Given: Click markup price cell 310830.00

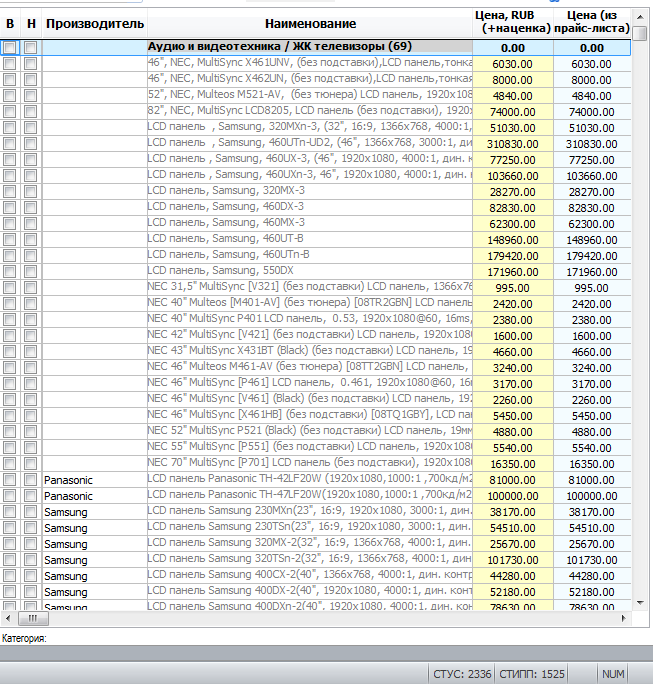Looking at the screenshot, I should pos(513,144).
